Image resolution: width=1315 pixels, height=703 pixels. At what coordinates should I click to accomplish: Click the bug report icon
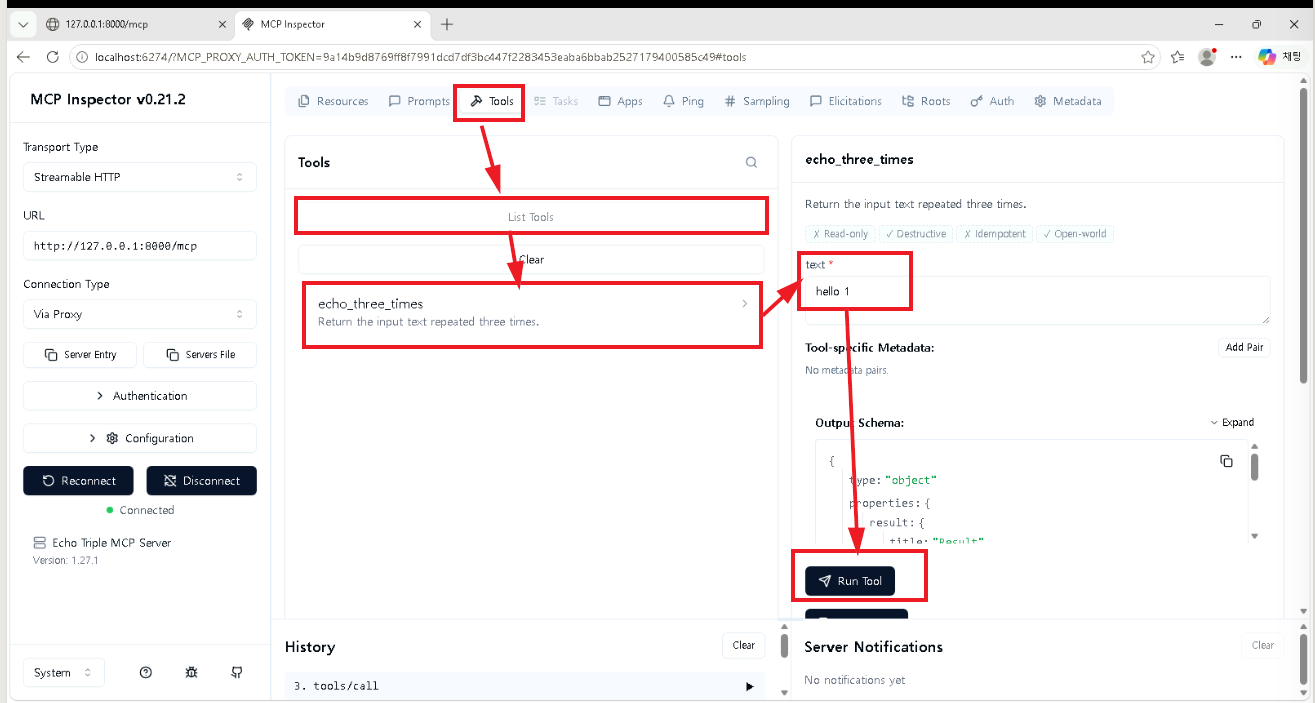coord(191,673)
